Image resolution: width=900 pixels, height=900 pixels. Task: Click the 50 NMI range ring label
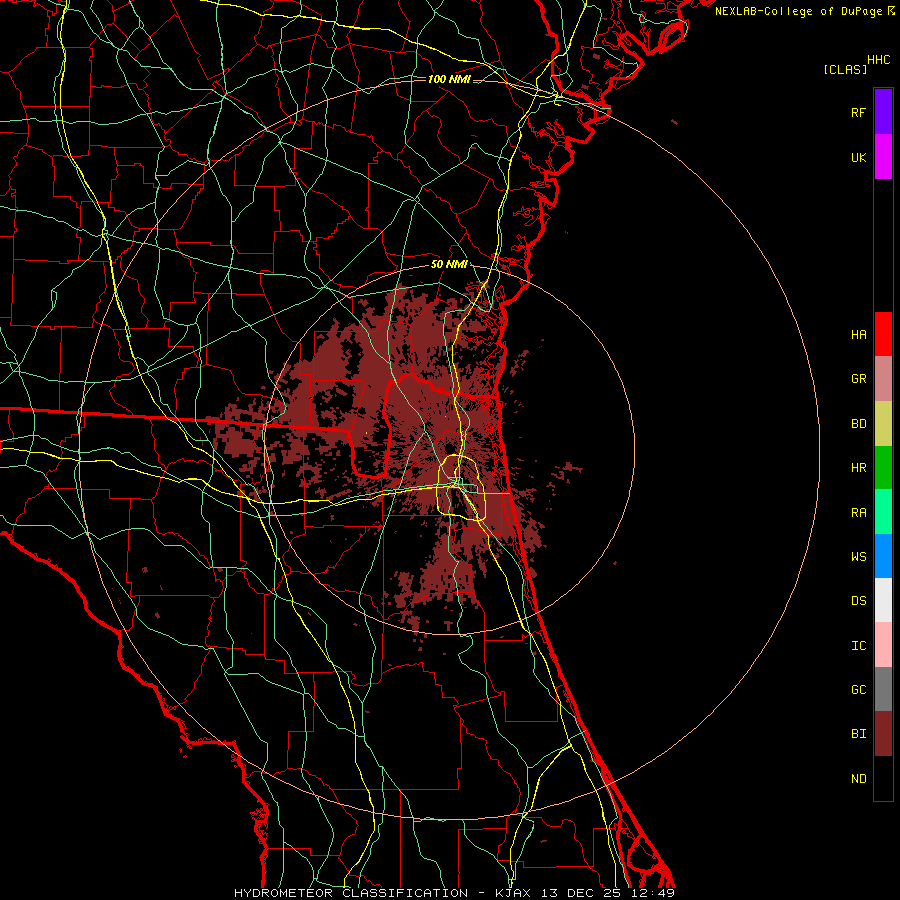pyautogui.click(x=449, y=264)
